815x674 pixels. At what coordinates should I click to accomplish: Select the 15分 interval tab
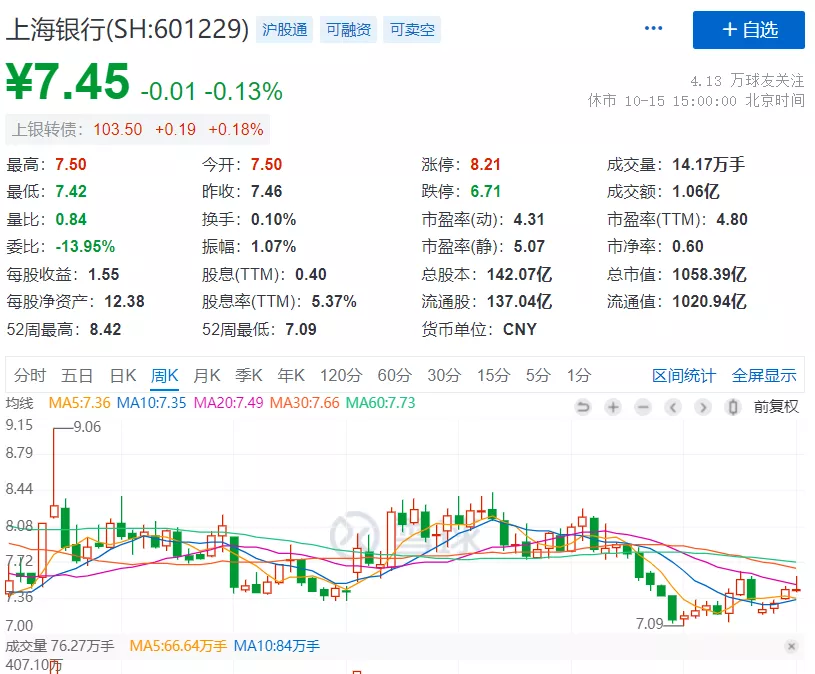[x=494, y=375]
